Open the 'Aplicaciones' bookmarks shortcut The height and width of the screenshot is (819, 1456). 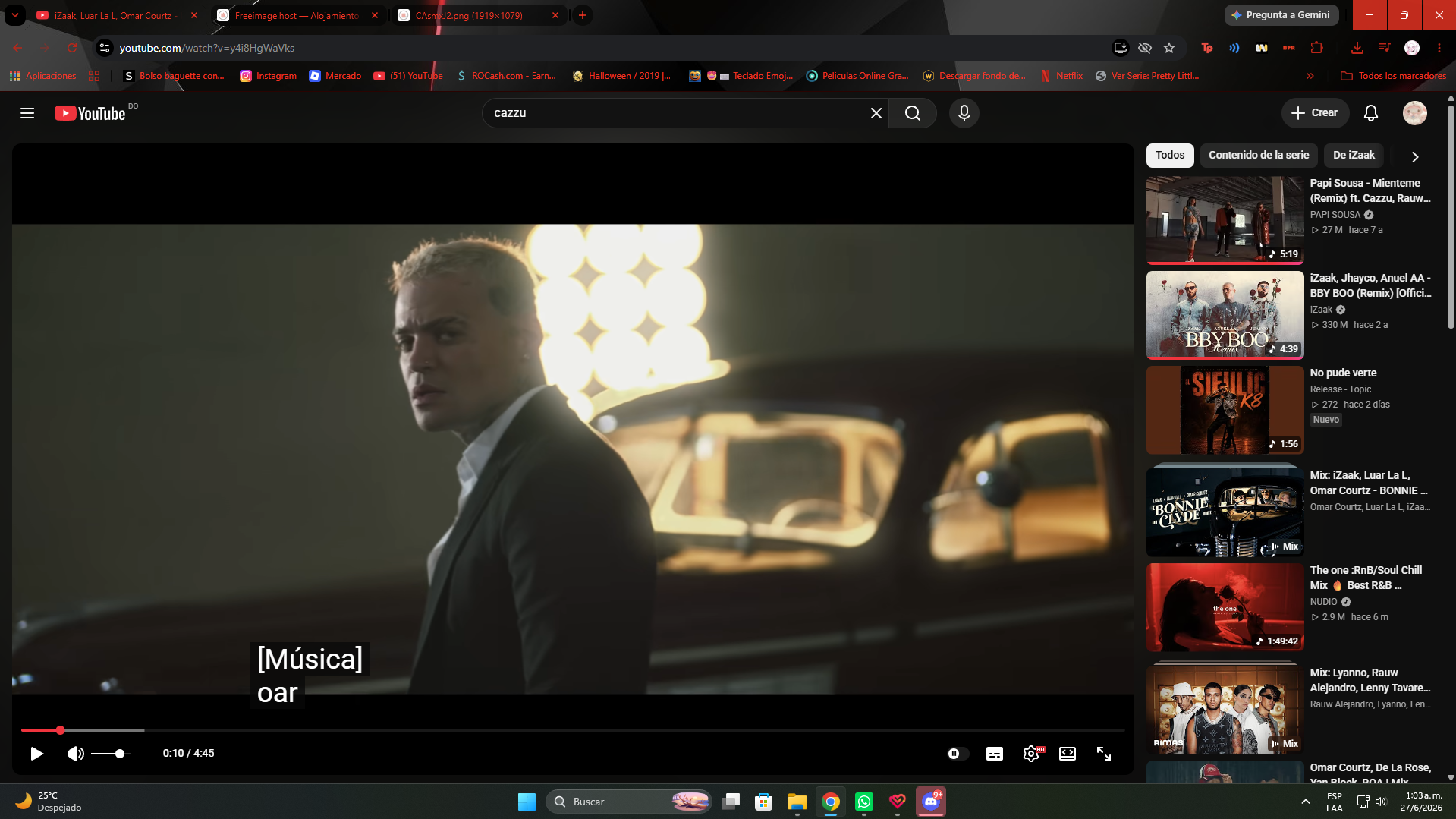[42, 76]
